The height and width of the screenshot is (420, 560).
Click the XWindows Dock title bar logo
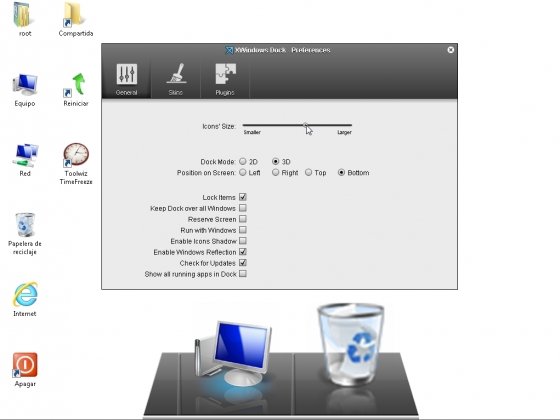(x=229, y=50)
